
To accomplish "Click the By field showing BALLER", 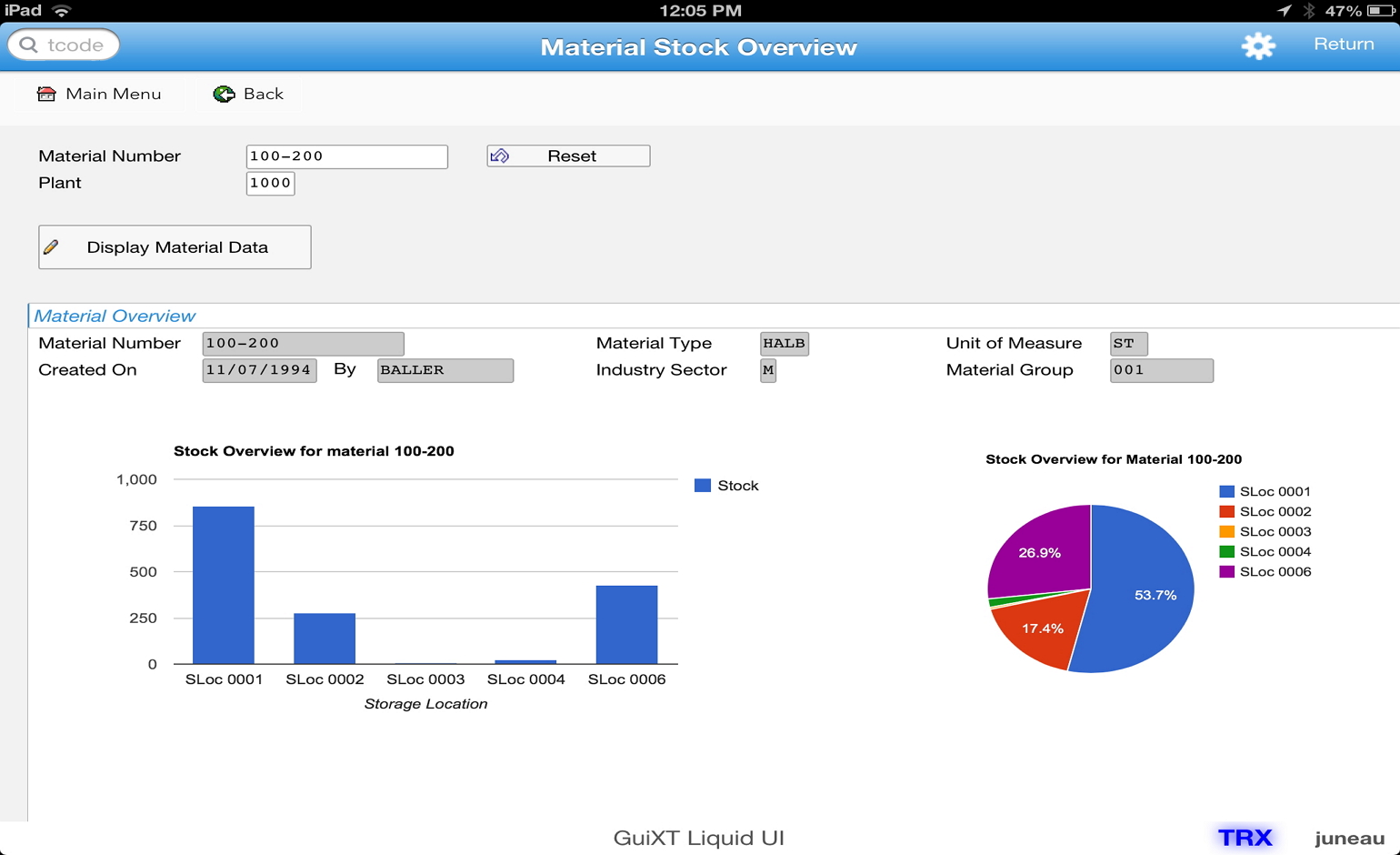I will 445,370.
